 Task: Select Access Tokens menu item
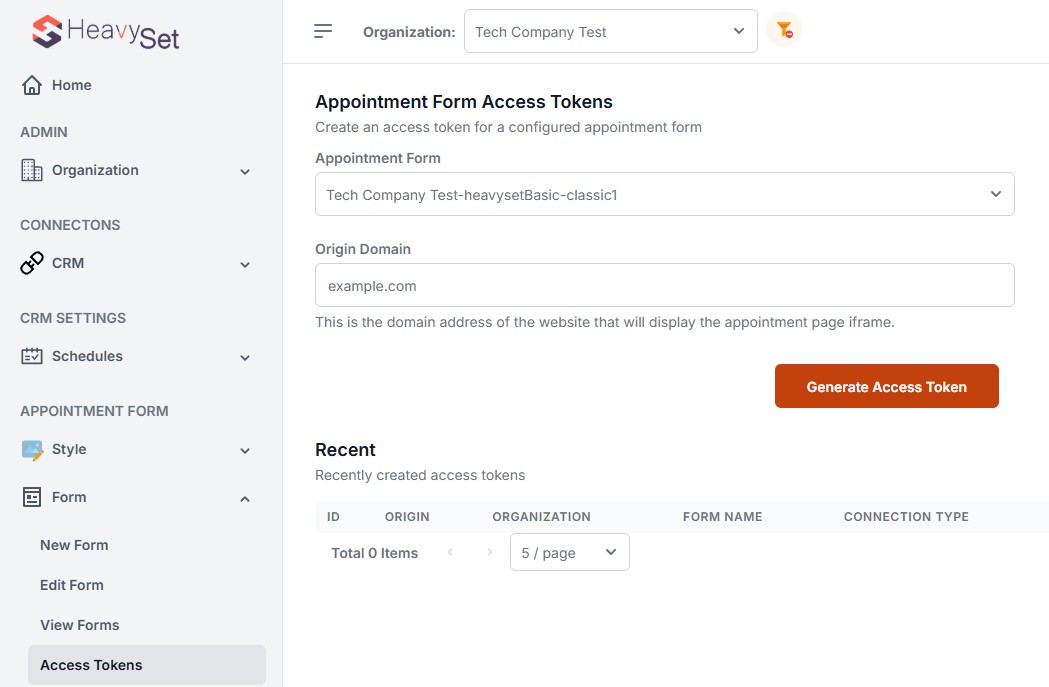pos(147,665)
